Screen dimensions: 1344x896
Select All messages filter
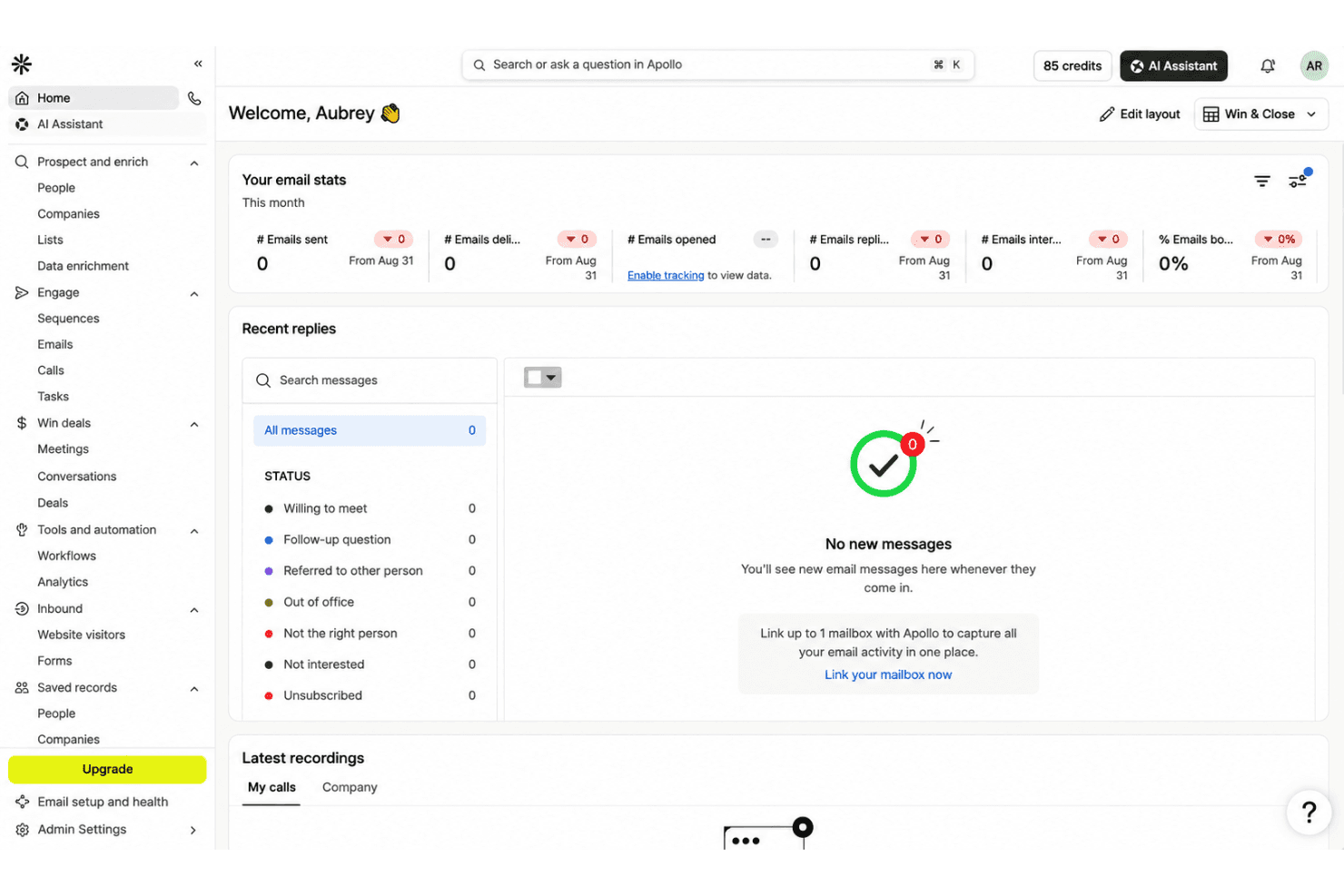(x=370, y=430)
